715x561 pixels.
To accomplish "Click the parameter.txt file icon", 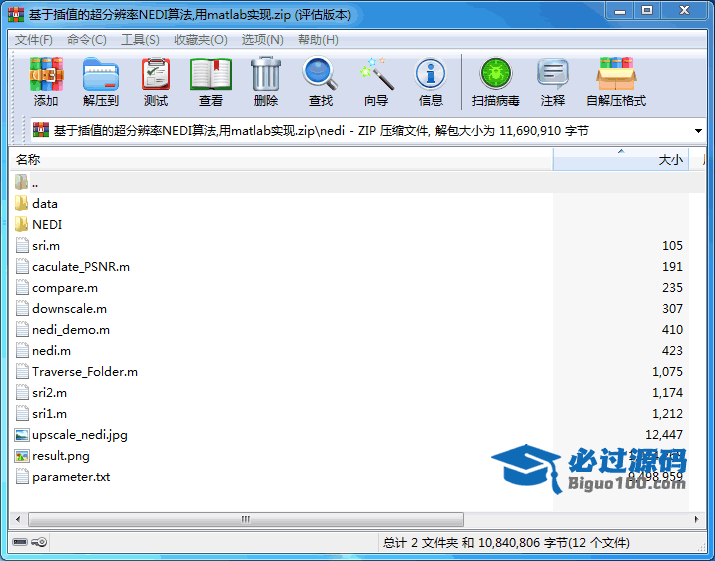I will coord(22,477).
